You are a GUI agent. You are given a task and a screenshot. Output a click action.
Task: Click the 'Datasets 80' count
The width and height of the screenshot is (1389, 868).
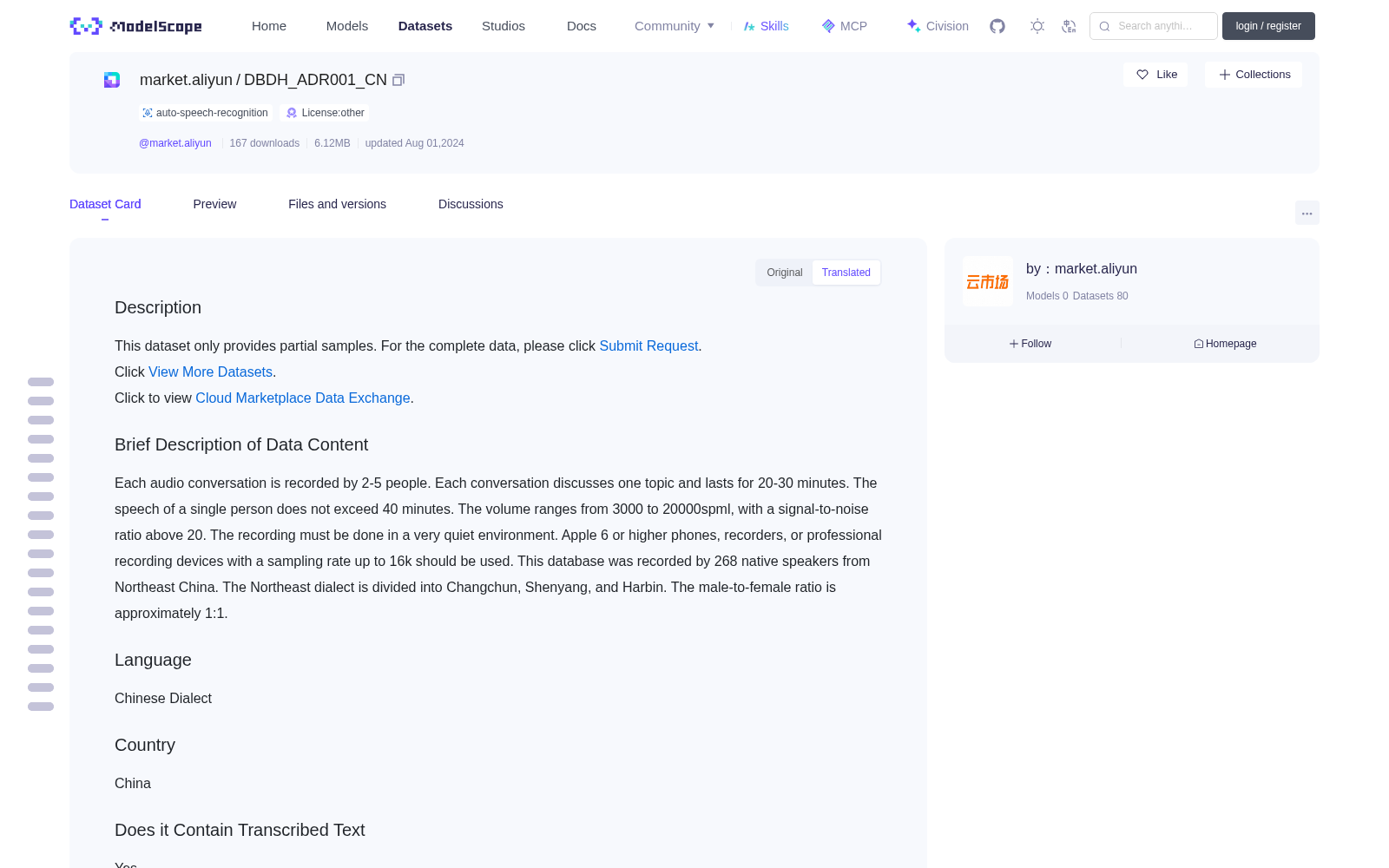[1101, 296]
